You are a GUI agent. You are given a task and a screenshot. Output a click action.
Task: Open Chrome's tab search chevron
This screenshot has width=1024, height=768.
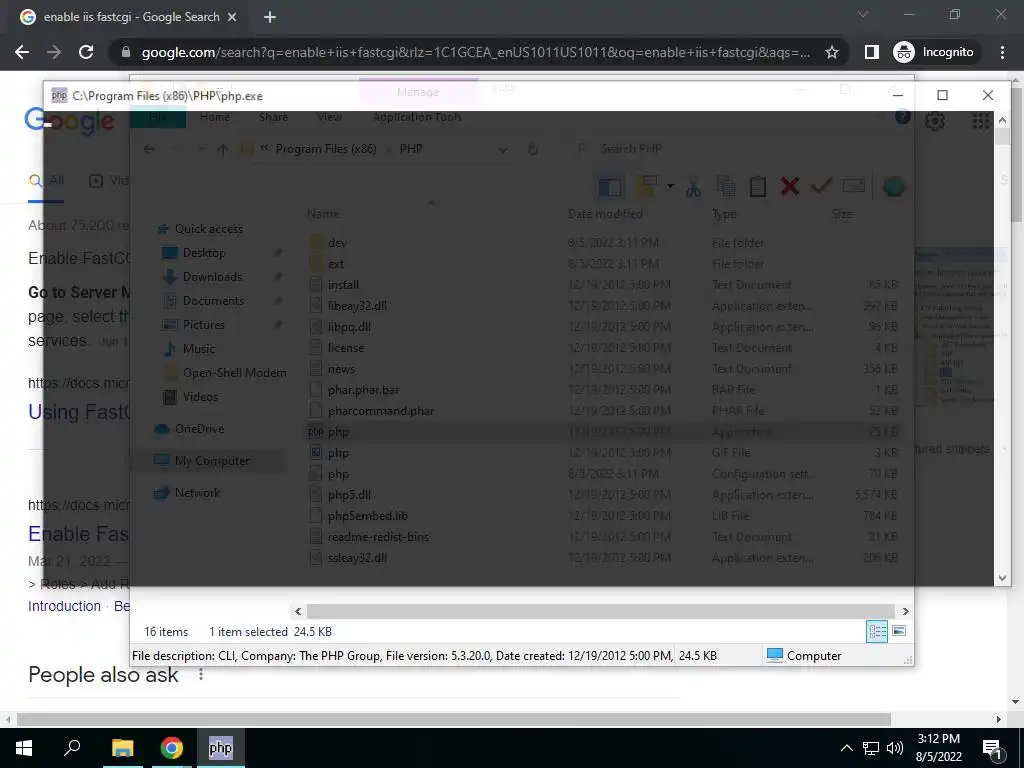coord(863,14)
